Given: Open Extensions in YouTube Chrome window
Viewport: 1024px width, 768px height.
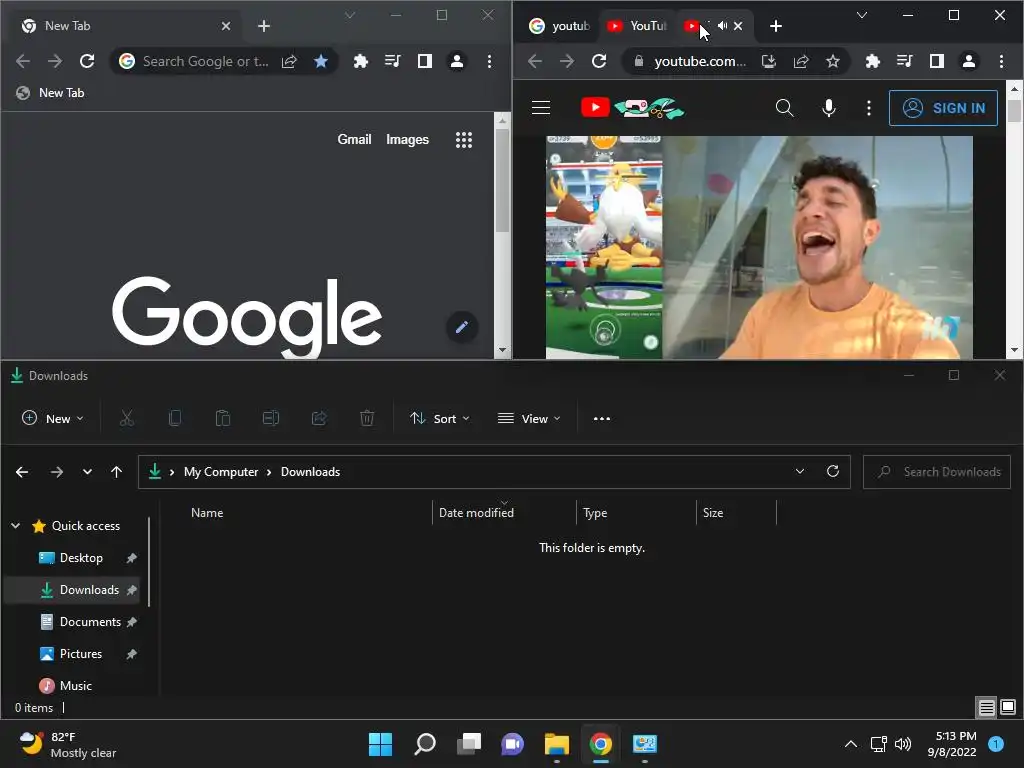Looking at the screenshot, I should (872, 61).
